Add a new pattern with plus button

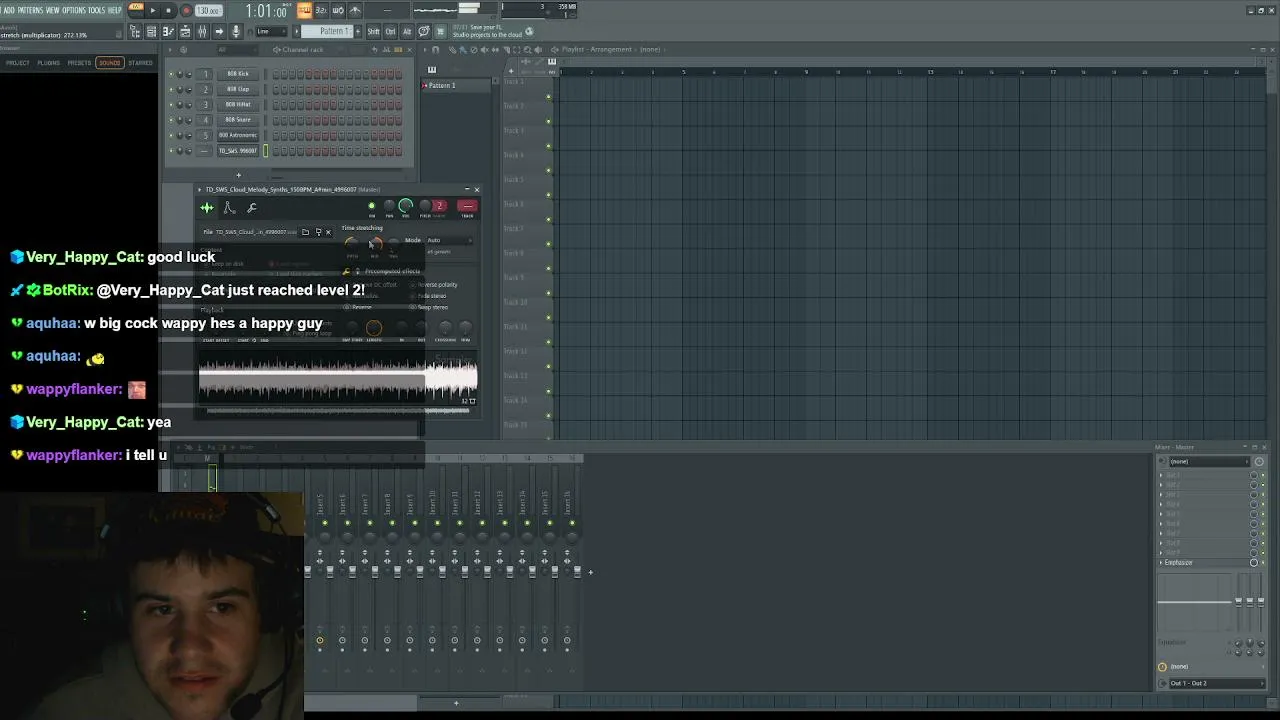point(357,31)
